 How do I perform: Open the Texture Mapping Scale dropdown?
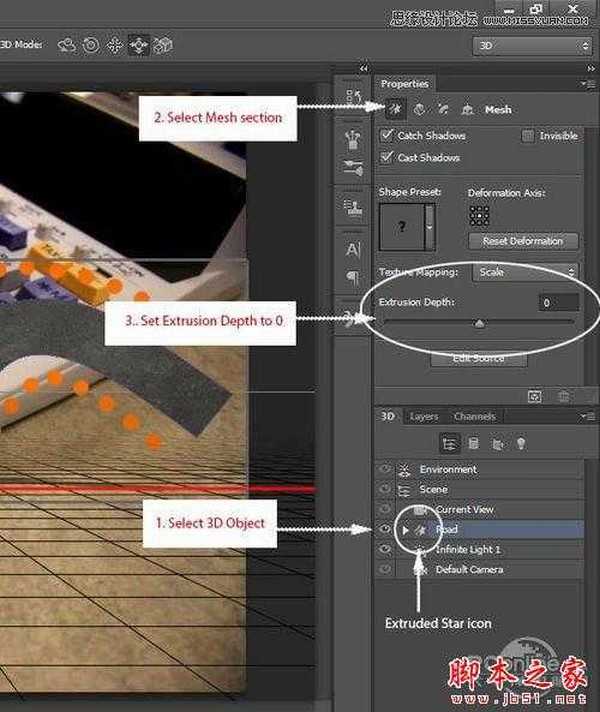pyautogui.click(x=526, y=272)
